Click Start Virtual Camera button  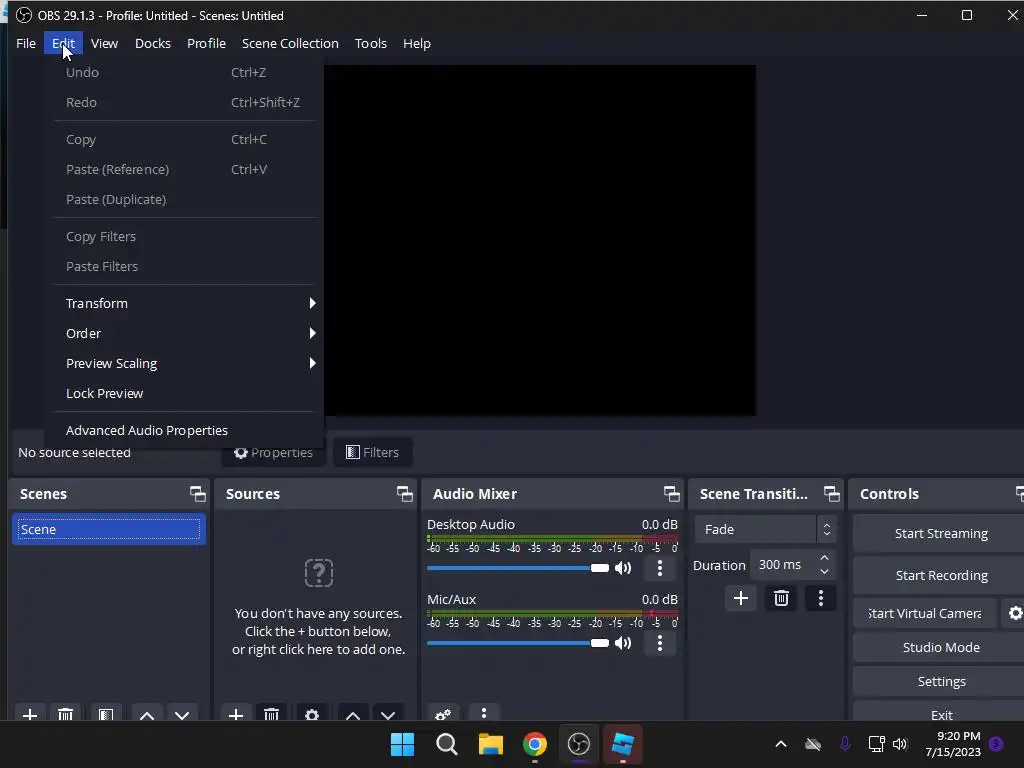[924, 613]
